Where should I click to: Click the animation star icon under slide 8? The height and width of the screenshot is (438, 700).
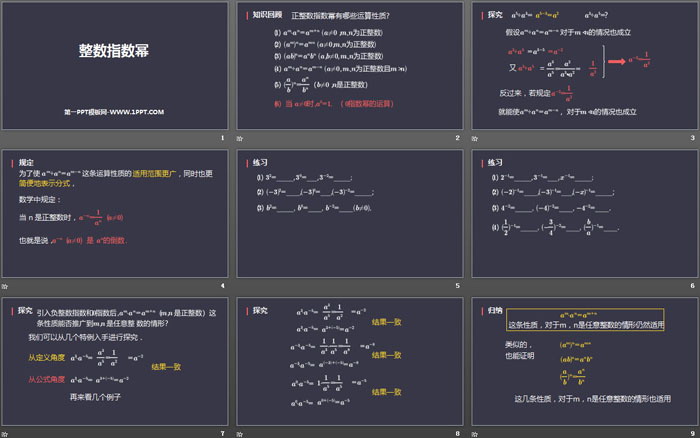[240, 434]
